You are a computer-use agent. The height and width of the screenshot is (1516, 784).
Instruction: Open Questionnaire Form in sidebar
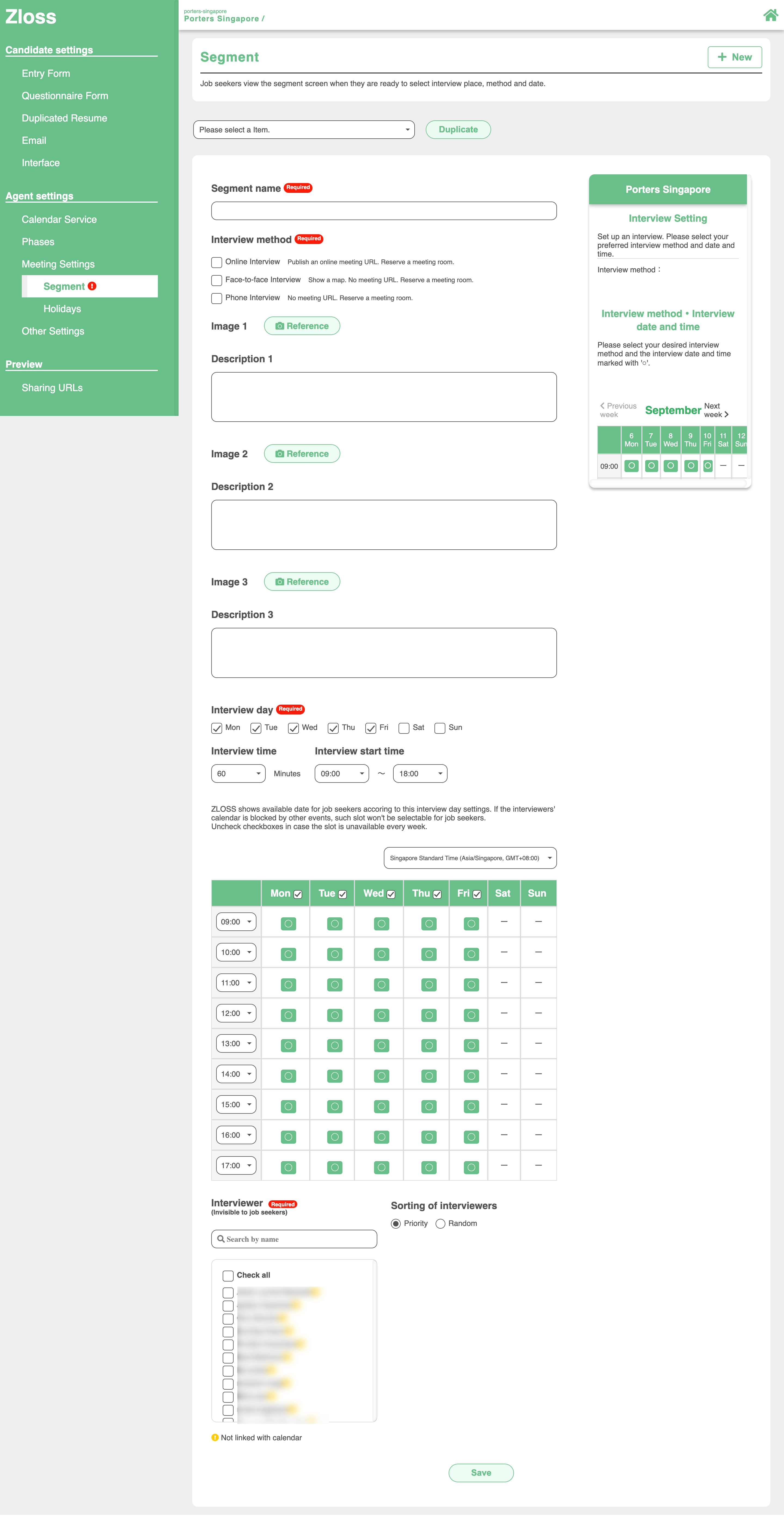[x=65, y=96]
